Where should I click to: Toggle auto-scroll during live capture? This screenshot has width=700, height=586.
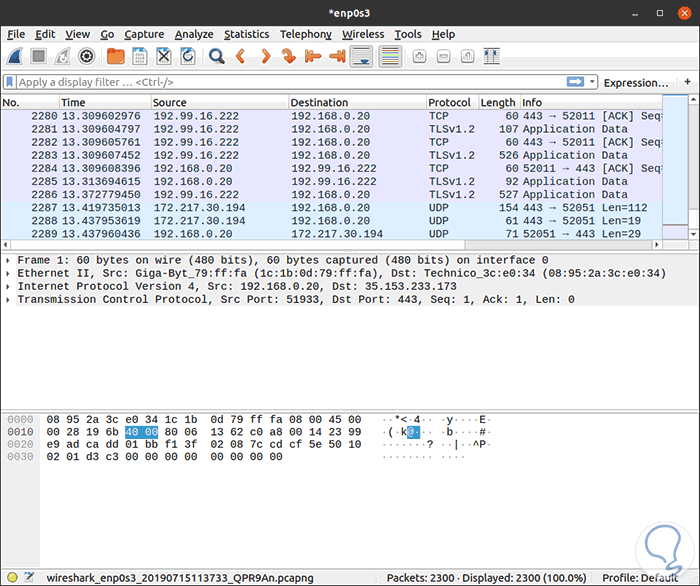pos(361,56)
